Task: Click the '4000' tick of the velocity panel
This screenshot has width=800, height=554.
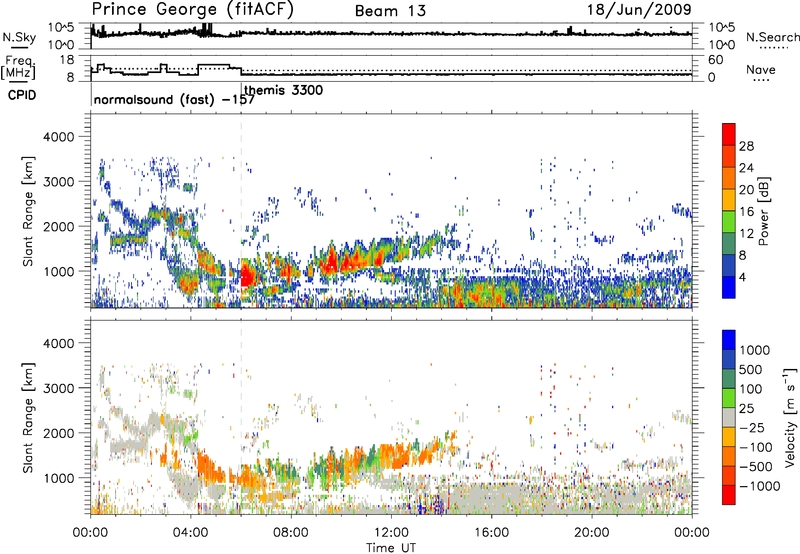Action: point(58,343)
